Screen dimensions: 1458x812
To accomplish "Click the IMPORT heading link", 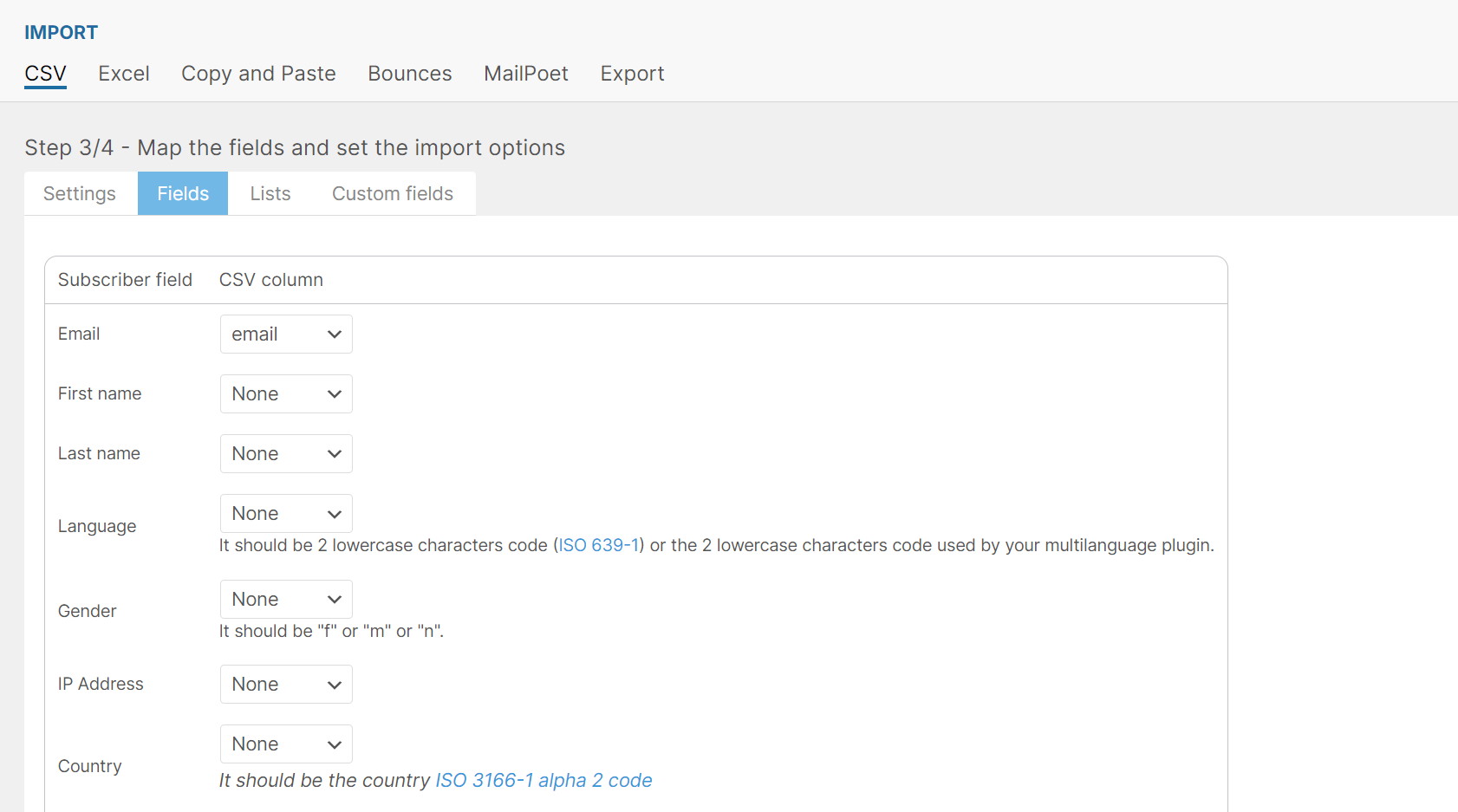I will coord(61,32).
